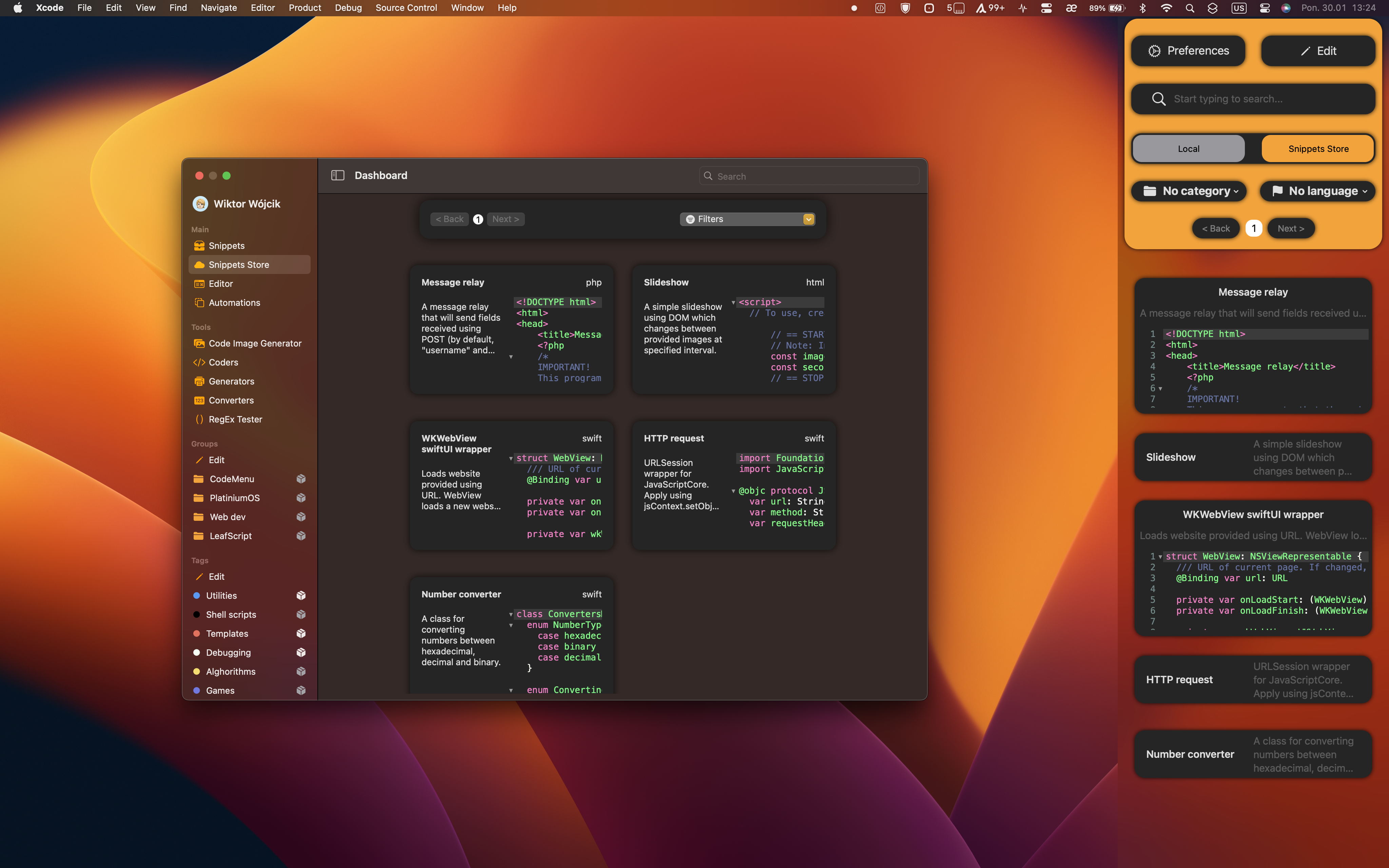
Task: Select Snippets Store in the sidebar
Action: 249,264
